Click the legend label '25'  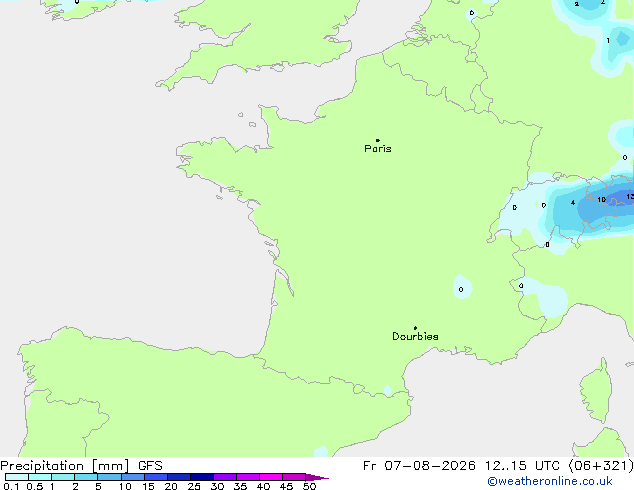[194, 486]
